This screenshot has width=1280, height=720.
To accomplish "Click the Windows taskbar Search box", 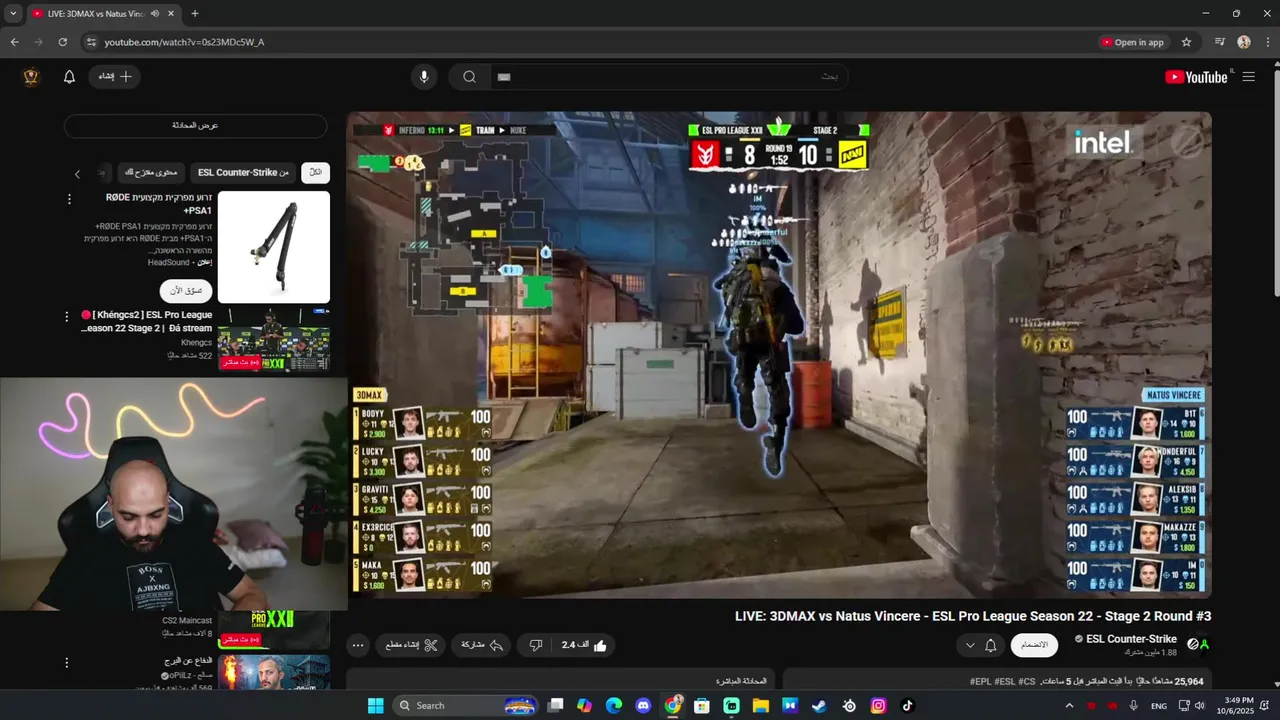I will (467, 705).
